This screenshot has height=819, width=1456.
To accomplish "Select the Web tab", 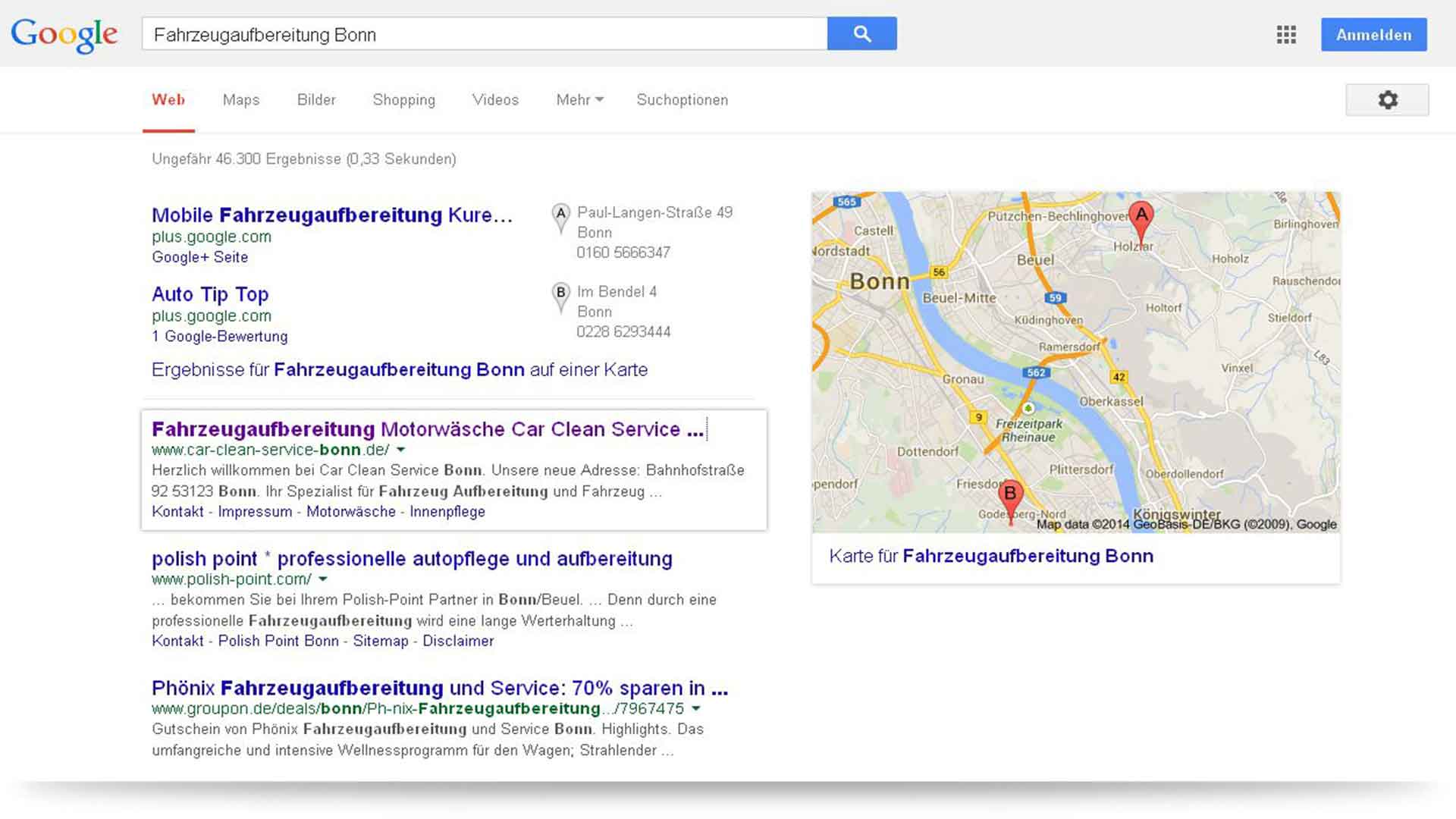I will (168, 100).
